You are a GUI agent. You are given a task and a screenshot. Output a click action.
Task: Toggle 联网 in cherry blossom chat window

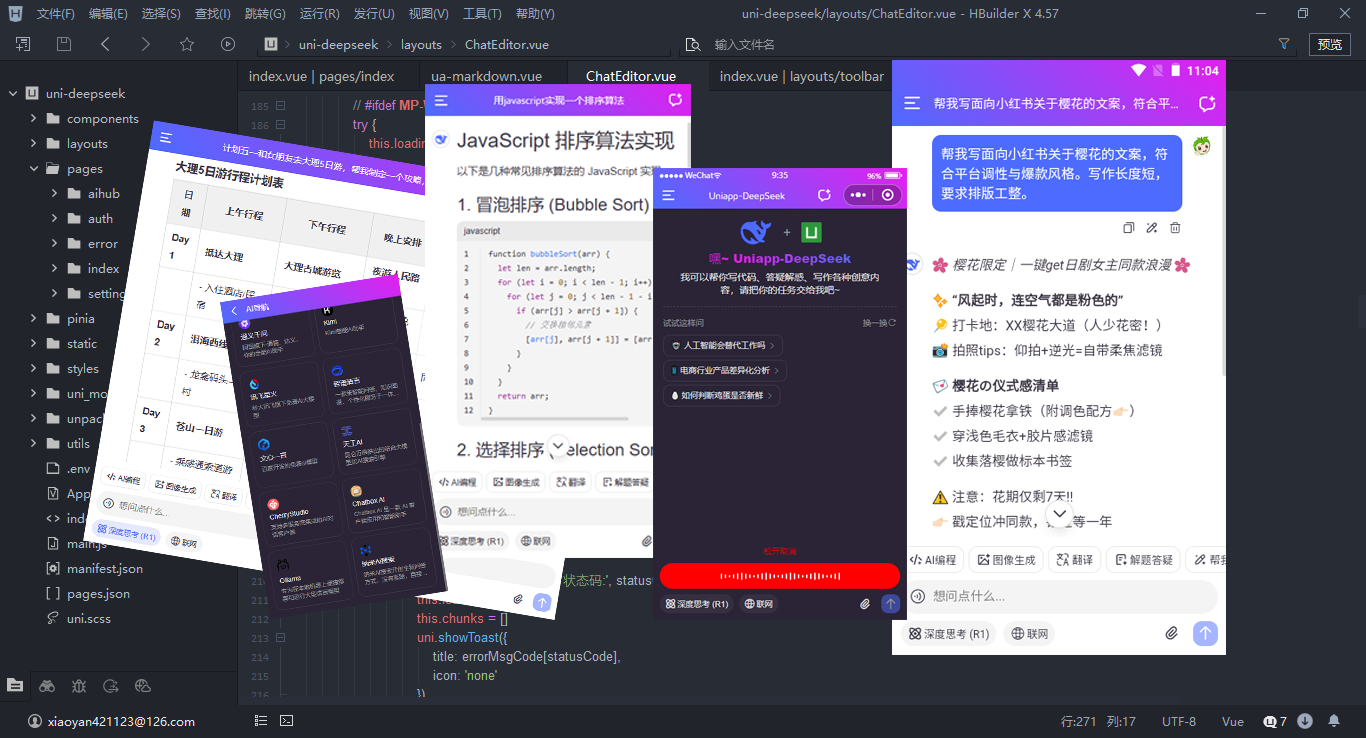click(1030, 634)
